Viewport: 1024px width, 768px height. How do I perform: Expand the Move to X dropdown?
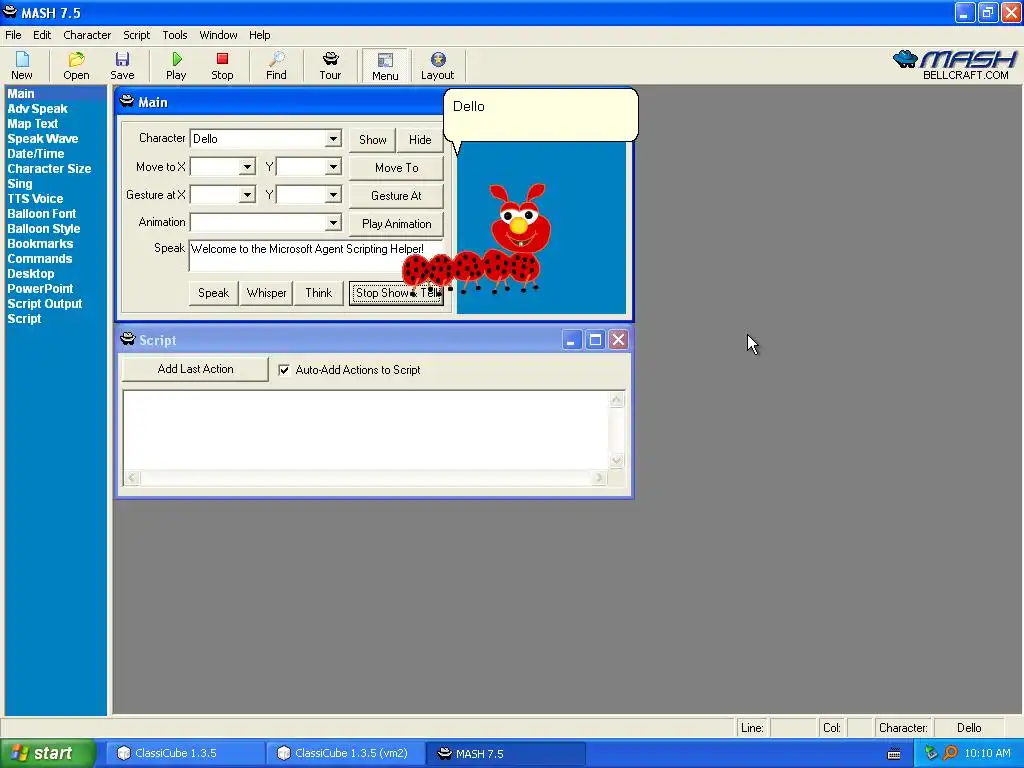click(x=247, y=167)
